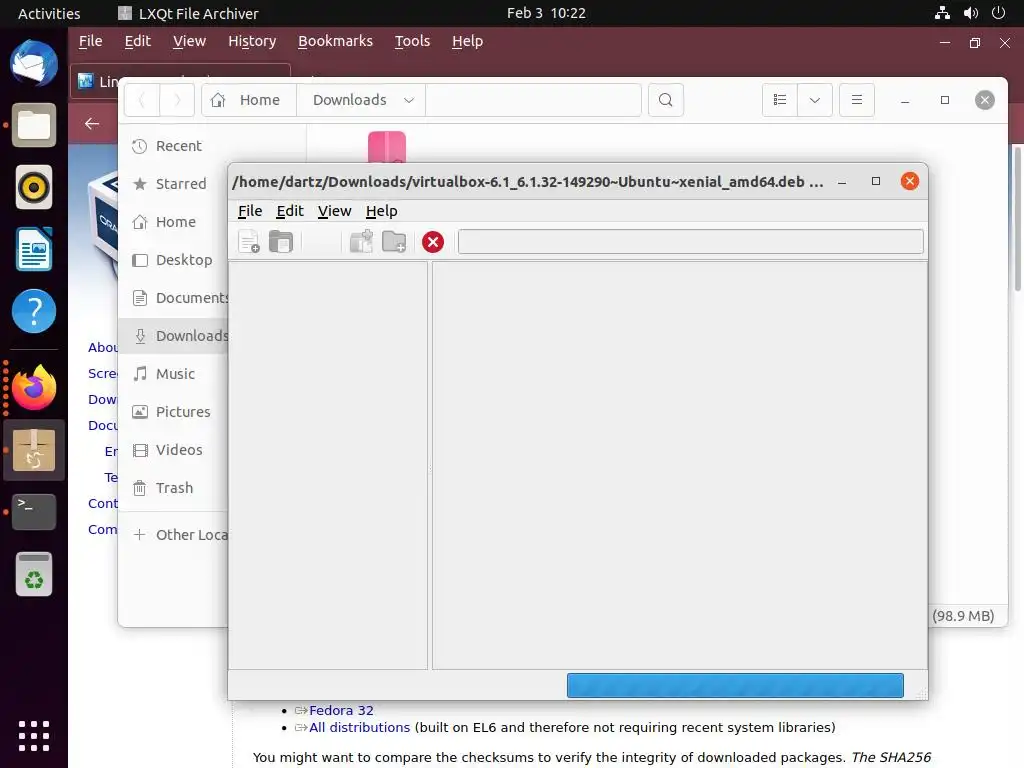This screenshot has width=1024, height=768.
Task: Open browser Bookmarks menu
Action: pos(335,41)
